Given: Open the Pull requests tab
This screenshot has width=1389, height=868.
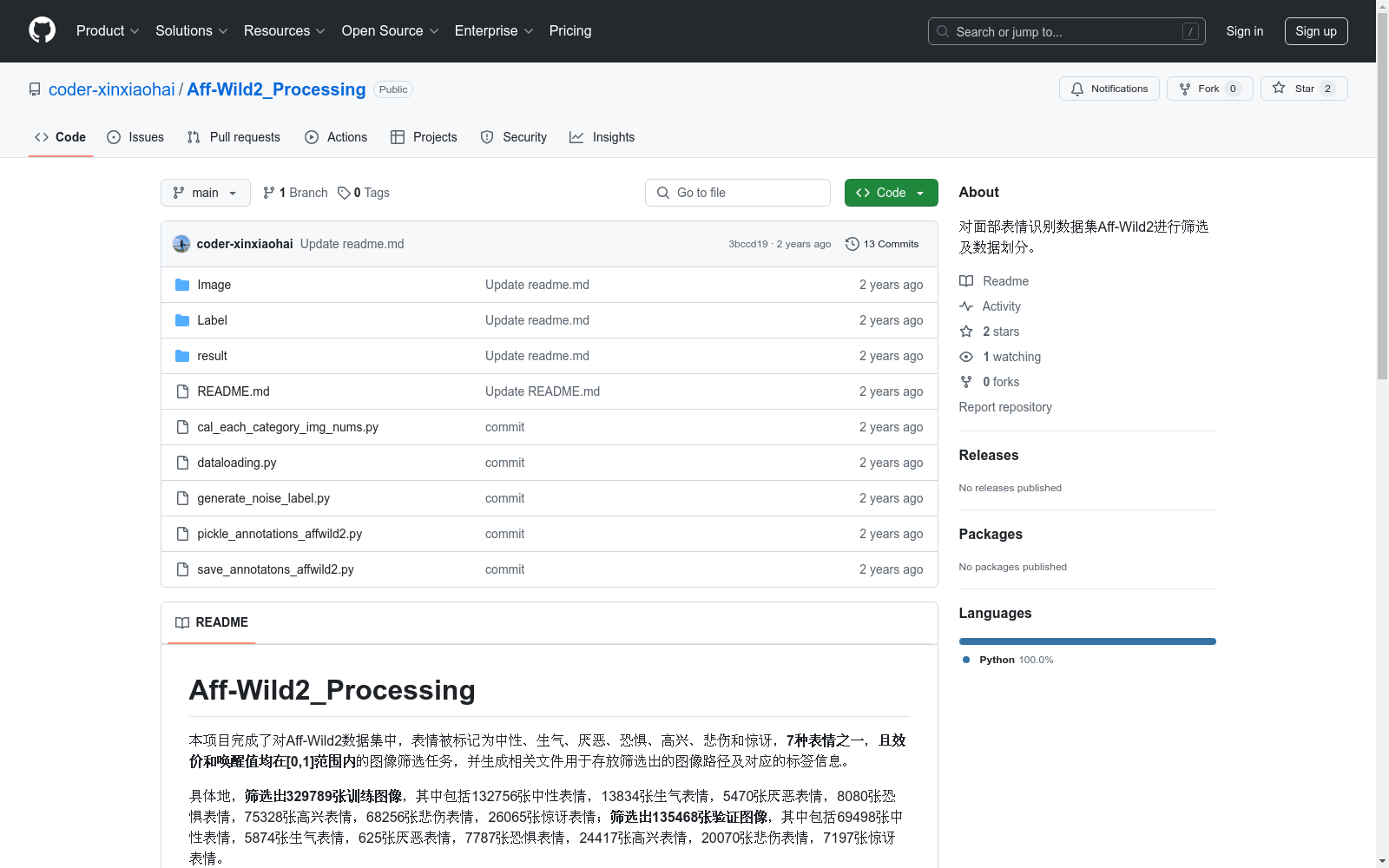Looking at the screenshot, I should click(x=234, y=137).
